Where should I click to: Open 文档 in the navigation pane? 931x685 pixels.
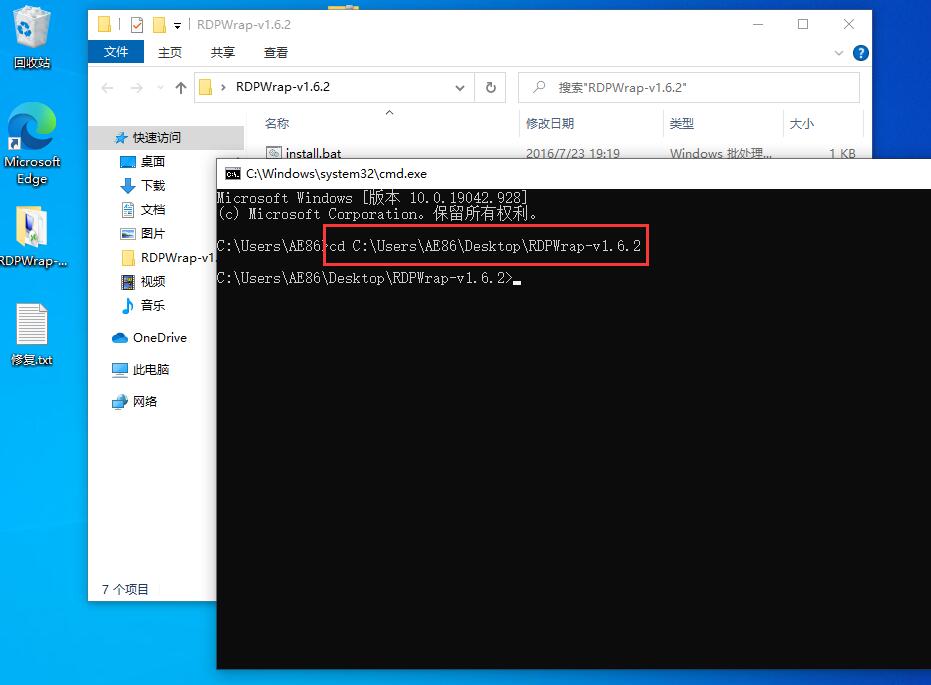pyautogui.click(x=153, y=210)
